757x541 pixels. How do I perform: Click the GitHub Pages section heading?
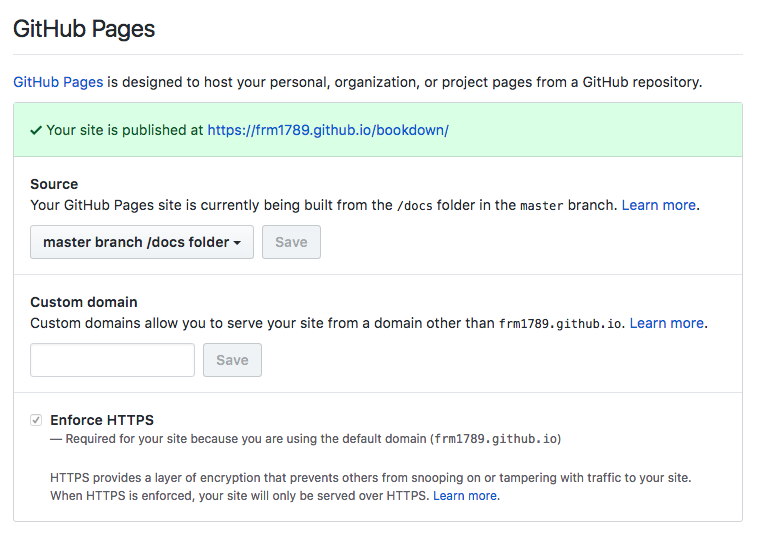[84, 29]
